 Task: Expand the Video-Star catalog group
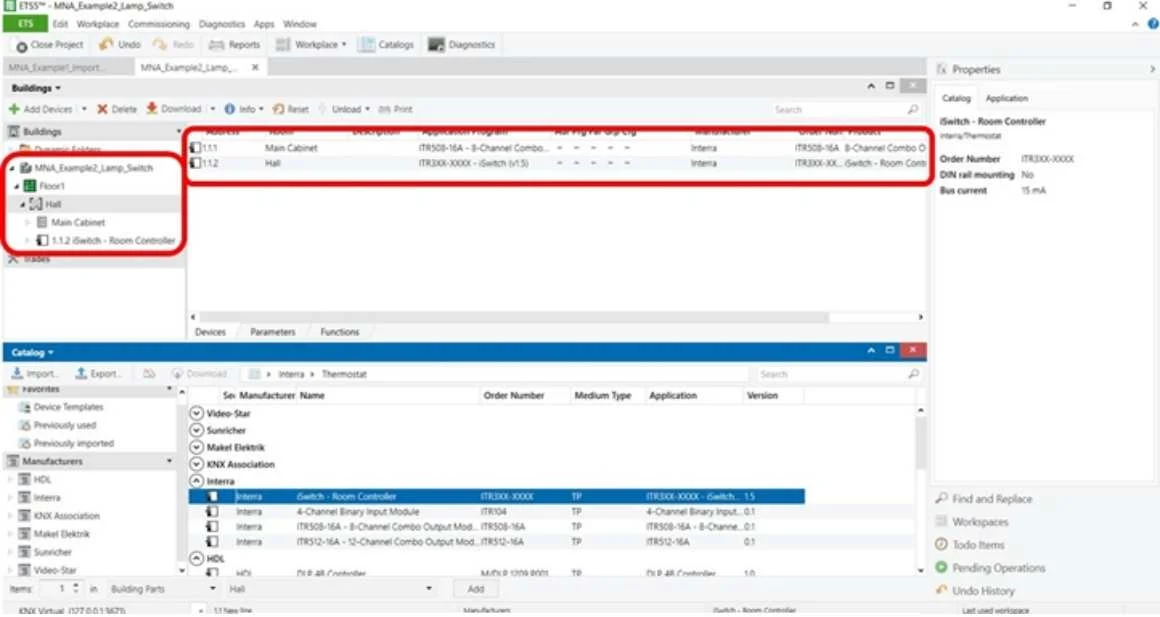coord(196,414)
